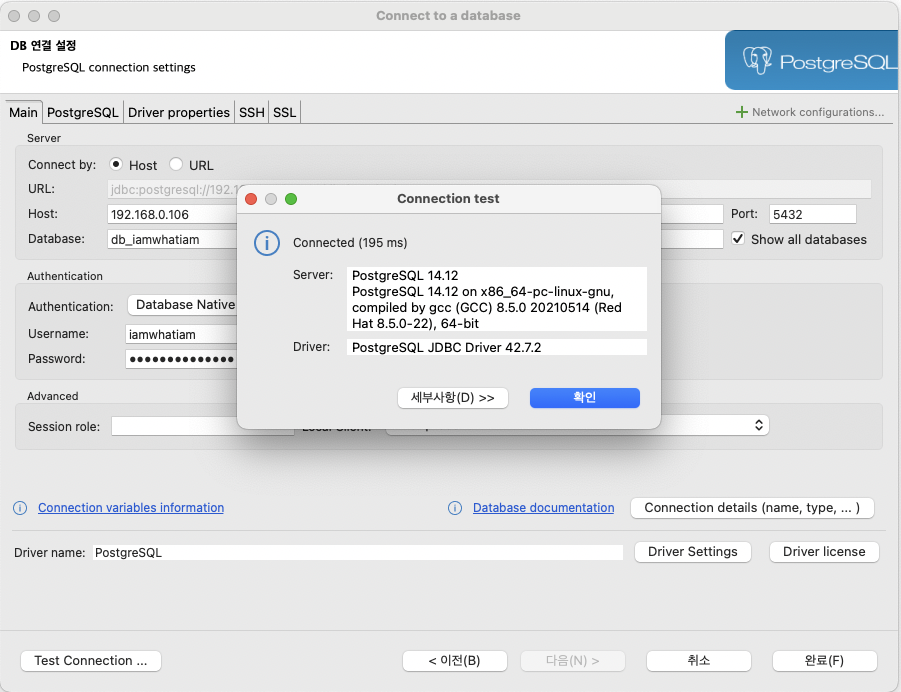Image resolution: width=901 pixels, height=692 pixels.
Task: Open the Authentication type dropdown
Action: [182, 305]
